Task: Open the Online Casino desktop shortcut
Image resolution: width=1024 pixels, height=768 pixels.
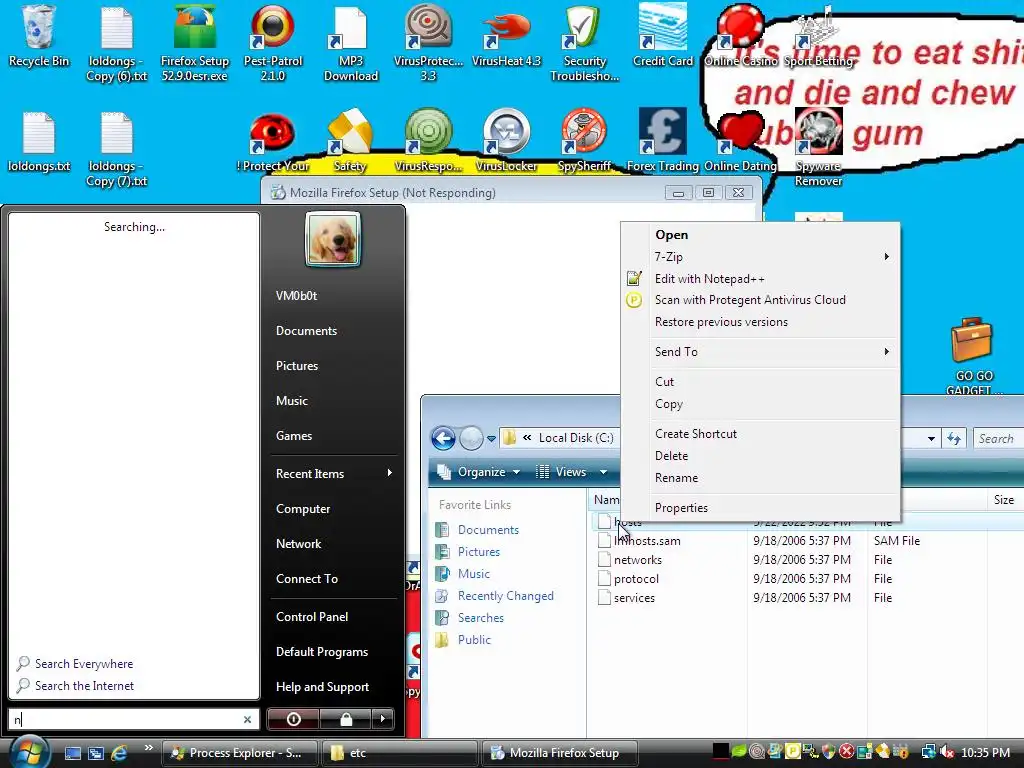Action: pyautogui.click(x=741, y=36)
